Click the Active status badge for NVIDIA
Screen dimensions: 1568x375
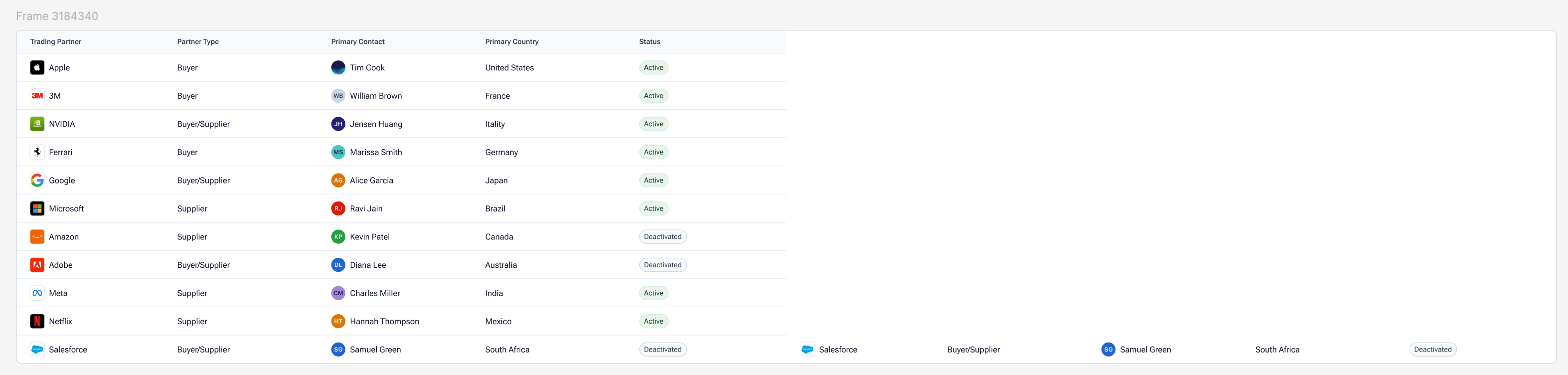pos(654,124)
